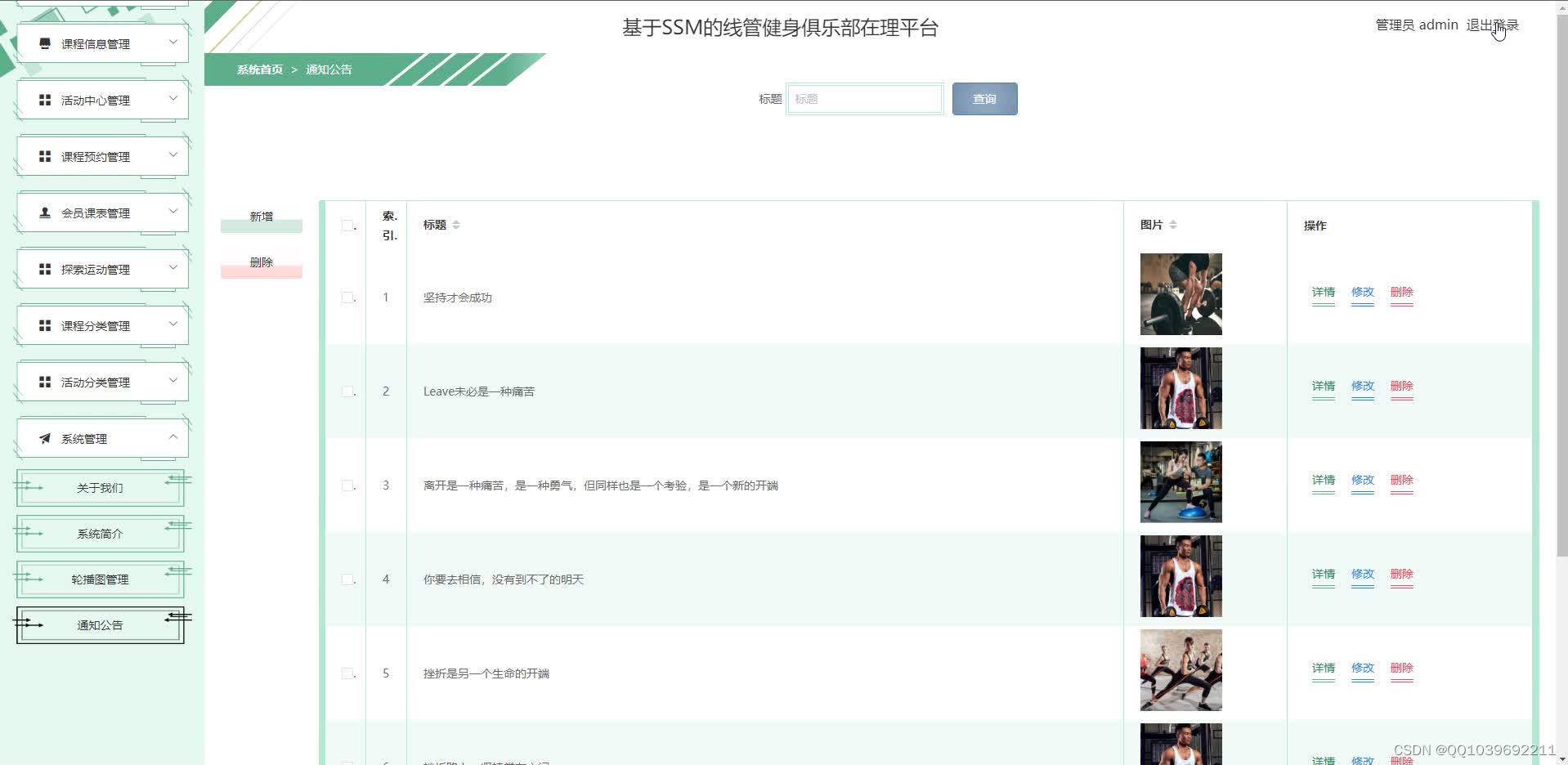Image resolution: width=1568 pixels, height=765 pixels.
Task: Click the balance ball training thumbnail in row 3
Action: [x=1181, y=482]
